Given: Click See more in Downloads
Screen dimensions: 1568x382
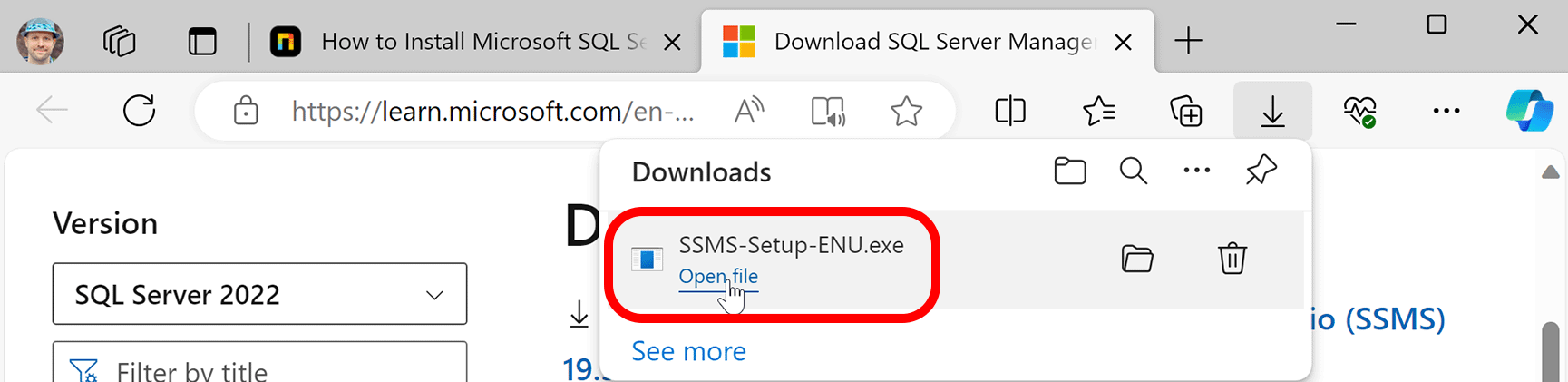Looking at the screenshot, I should coord(688,351).
